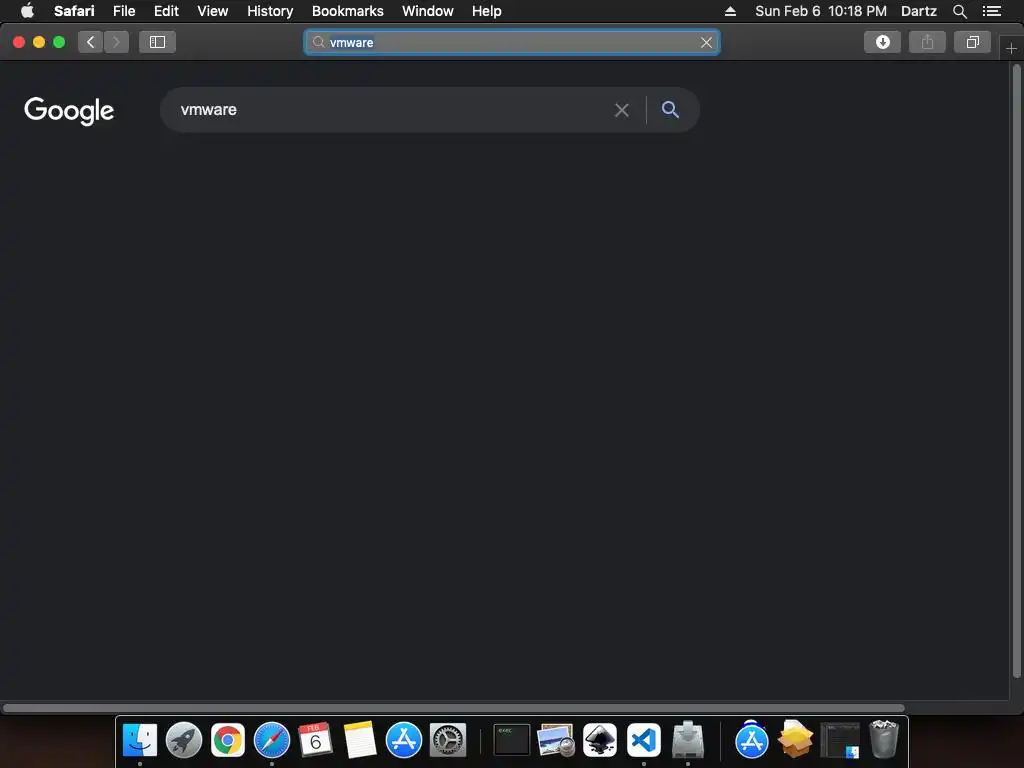Viewport: 1024px width, 768px height.
Task: Open Finder from the Dock
Action: coord(140,740)
